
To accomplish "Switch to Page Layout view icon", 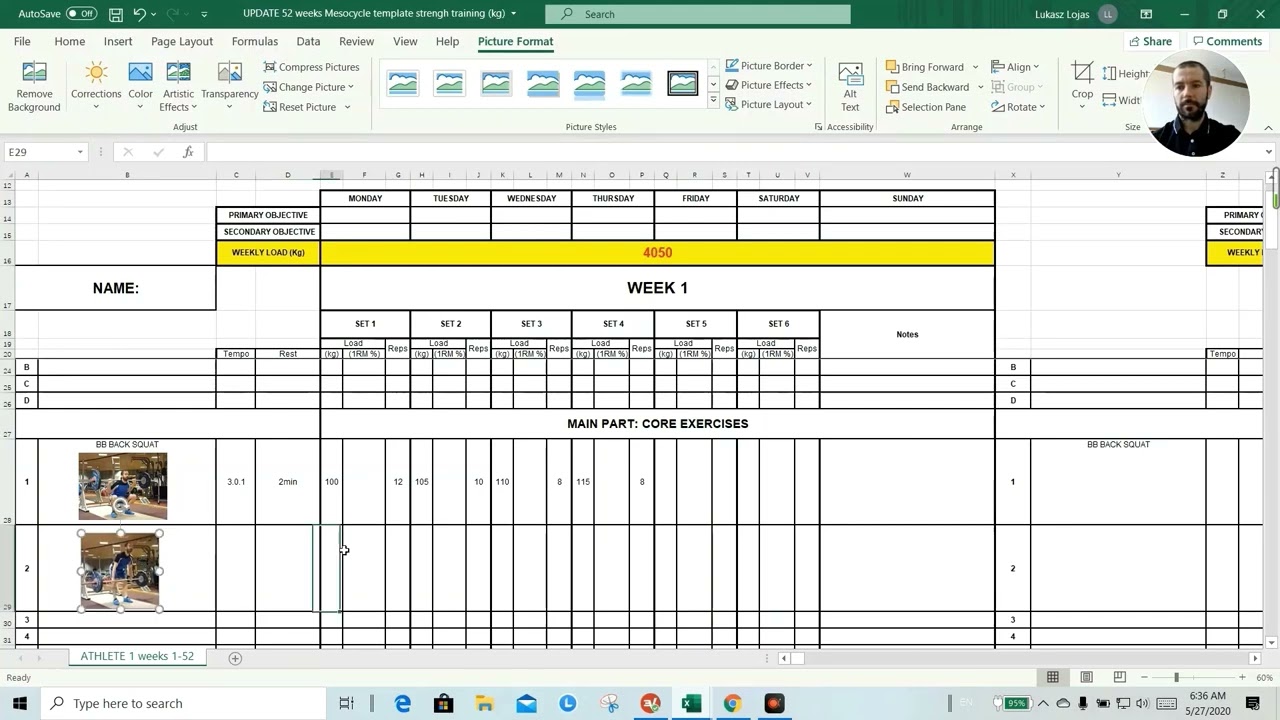I will click(1086, 677).
